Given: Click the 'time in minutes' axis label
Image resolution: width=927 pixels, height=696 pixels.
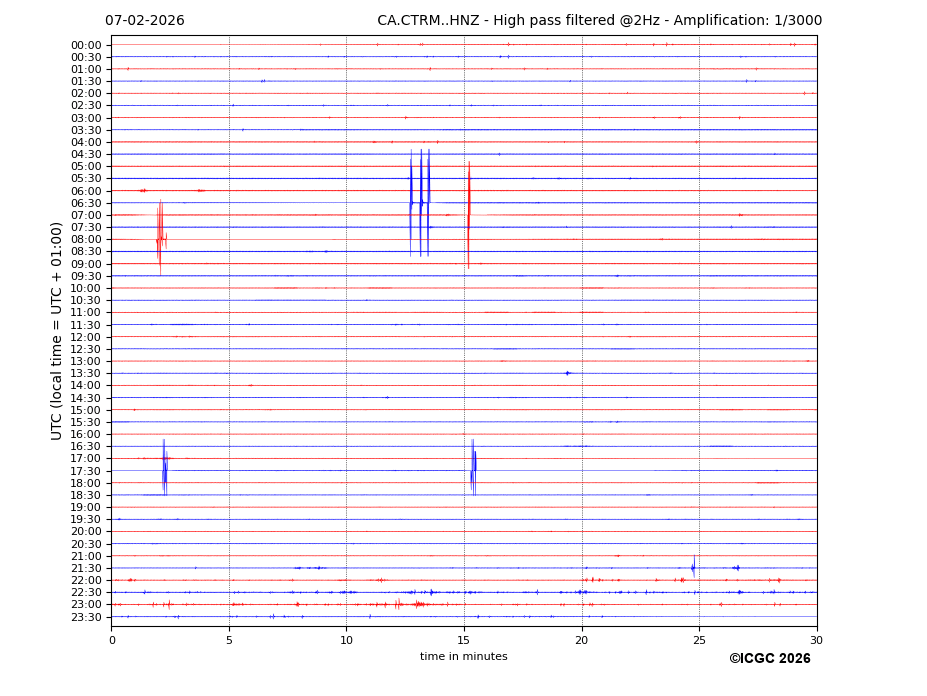Looking at the screenshot, I should (463, 657).
